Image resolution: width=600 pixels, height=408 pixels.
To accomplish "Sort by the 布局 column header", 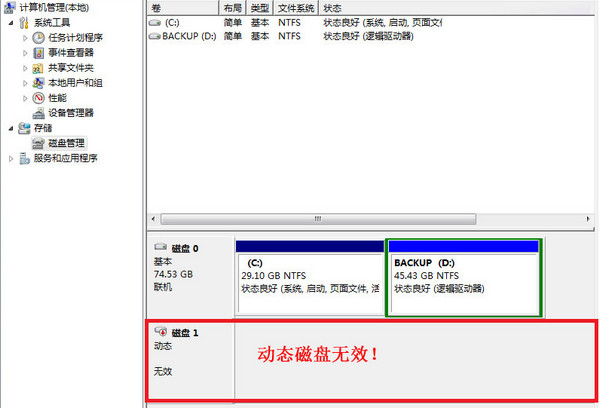I will click(232, 8).
